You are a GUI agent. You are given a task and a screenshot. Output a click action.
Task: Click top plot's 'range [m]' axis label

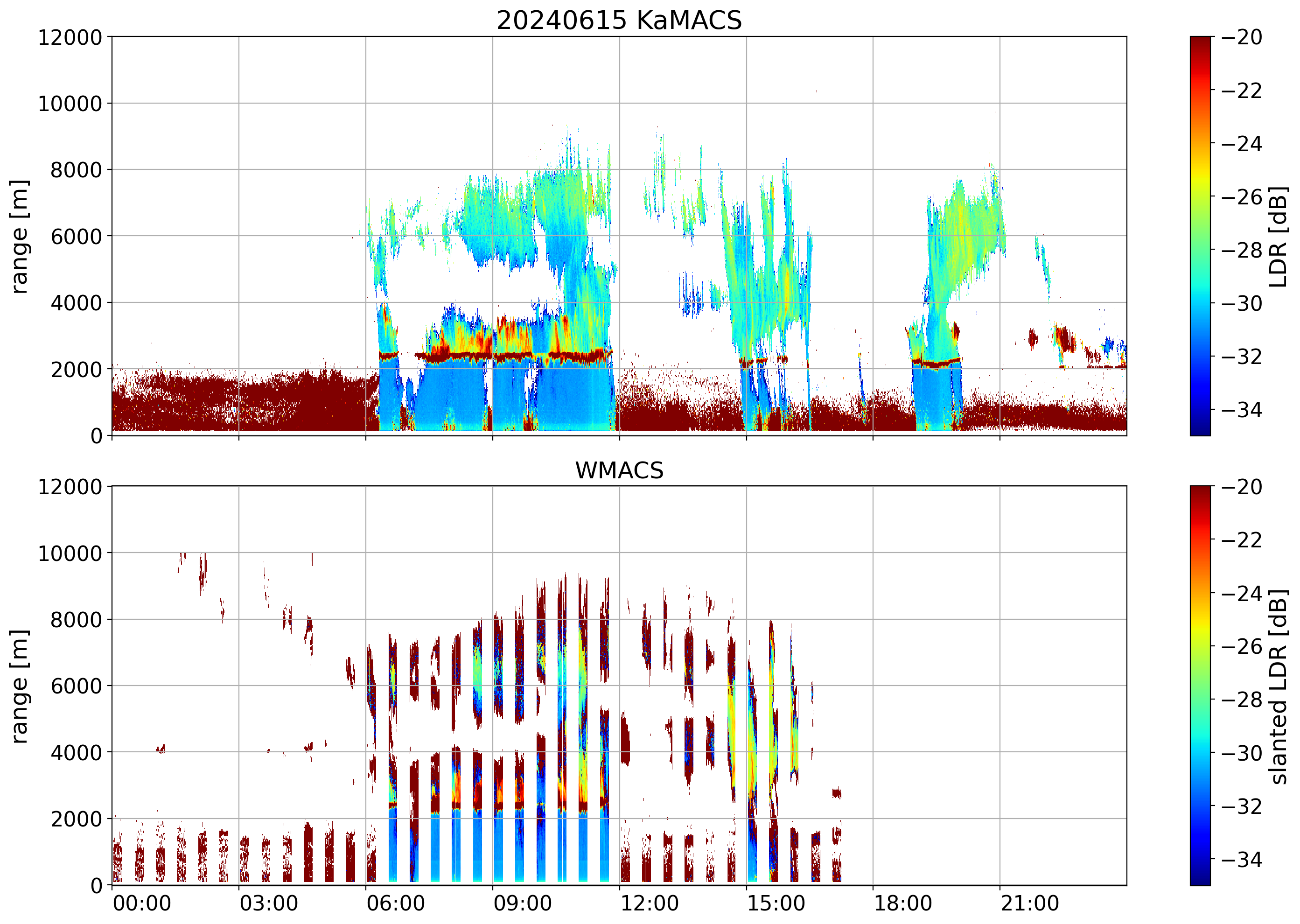coord(19,236)
